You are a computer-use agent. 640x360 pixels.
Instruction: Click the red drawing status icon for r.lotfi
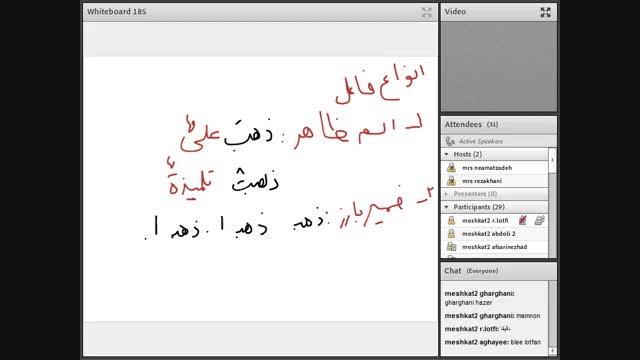coord(522,220)
